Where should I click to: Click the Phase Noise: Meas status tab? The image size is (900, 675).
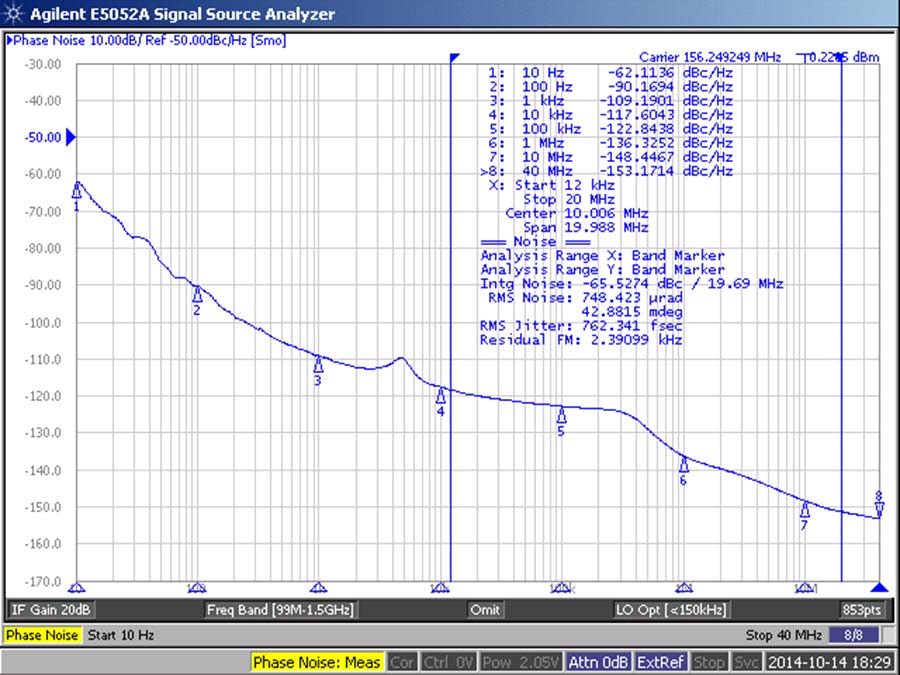[316, 662]
